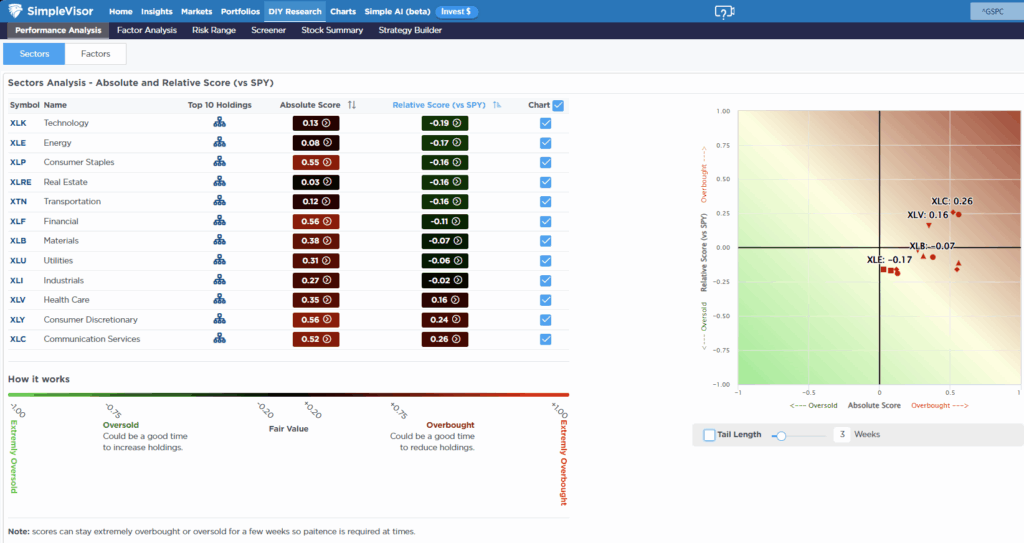
Task: Expand XLY relative score 0.24 badge
Action: [x=445, y=320]
